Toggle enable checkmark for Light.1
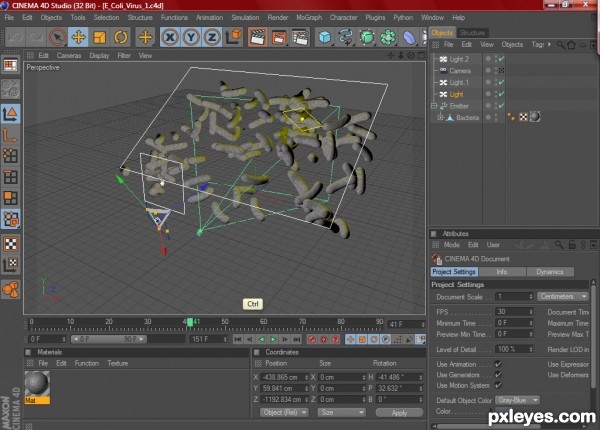This screenshot has width=600, height=430. coord(501,82)
